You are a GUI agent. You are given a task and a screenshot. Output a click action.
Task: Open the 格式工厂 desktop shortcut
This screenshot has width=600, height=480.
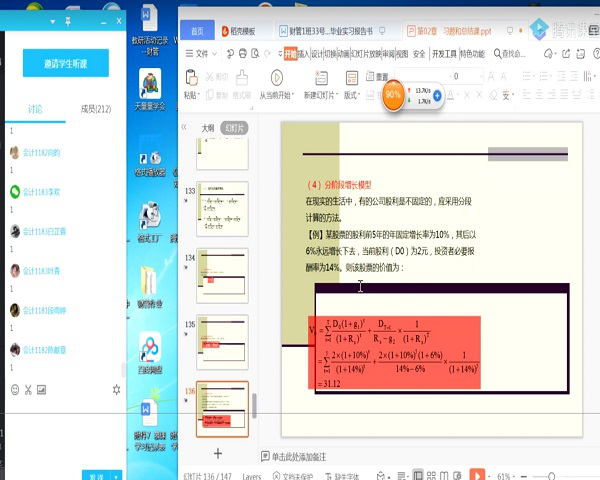[x=150, y=222]
